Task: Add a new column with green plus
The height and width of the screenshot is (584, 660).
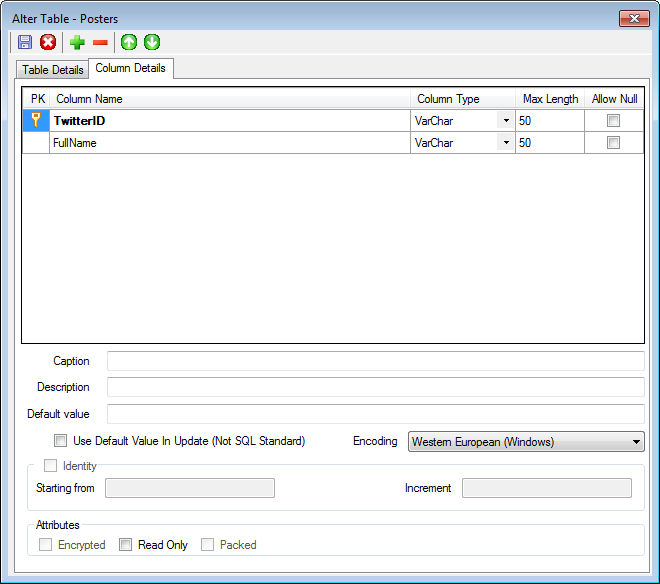Action: pos(77,43)
